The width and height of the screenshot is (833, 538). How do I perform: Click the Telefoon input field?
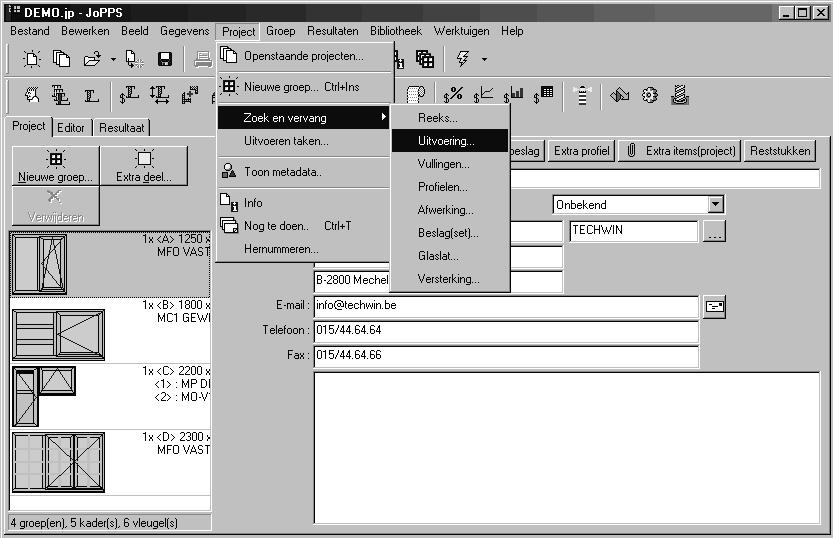(x=506, y=331)
